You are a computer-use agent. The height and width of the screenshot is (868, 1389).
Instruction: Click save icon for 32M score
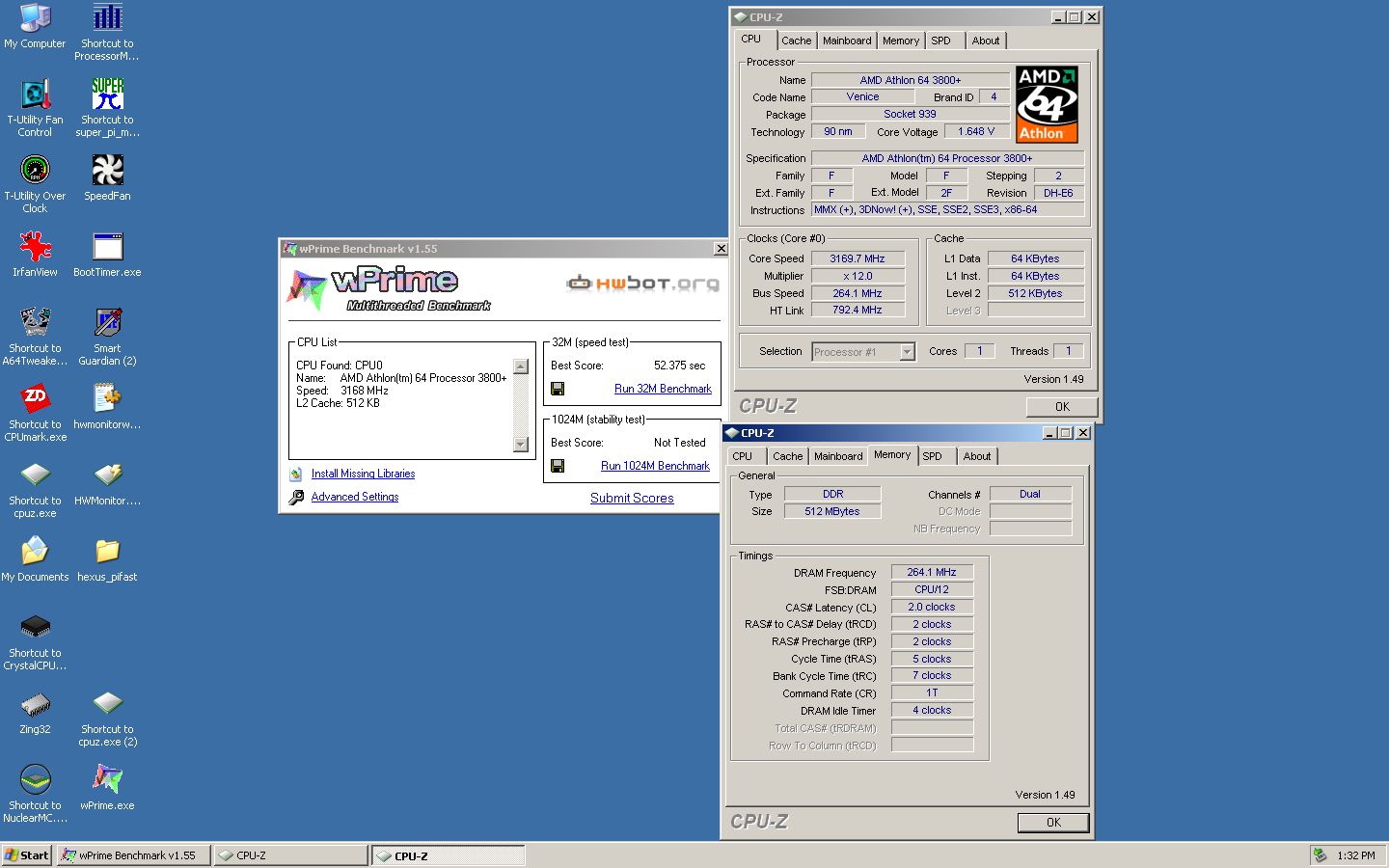pyautogui.click(x=558, y=389)
